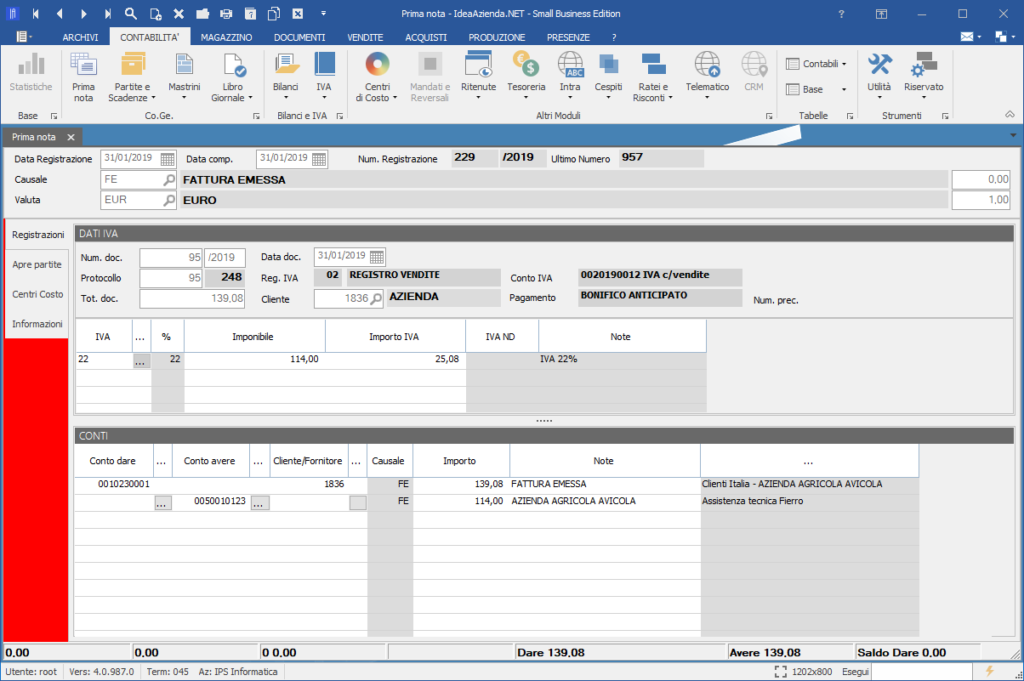Open the Co.Ge. group dialog launcher

256,116
